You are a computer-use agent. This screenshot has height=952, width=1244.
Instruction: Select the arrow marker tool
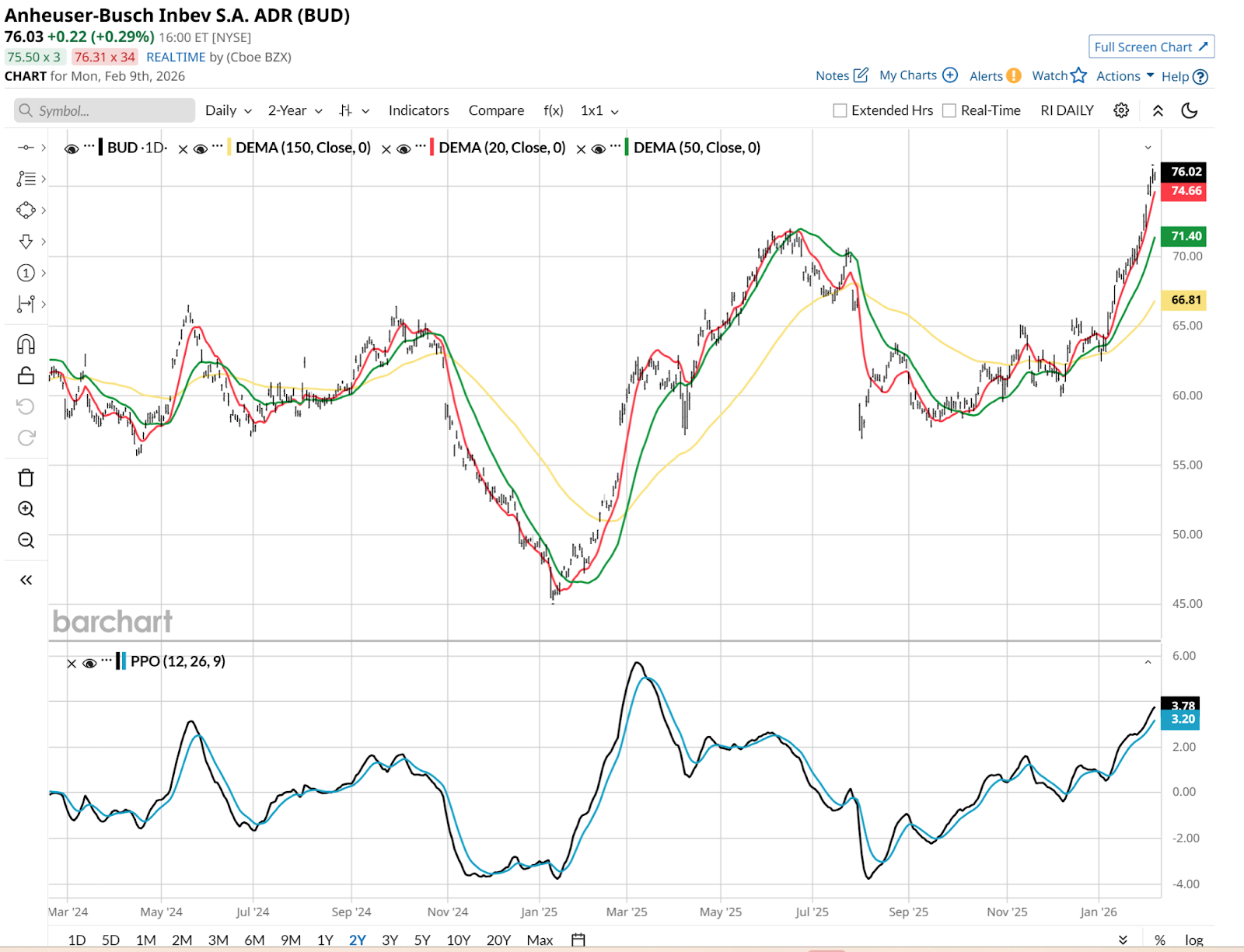26,242
